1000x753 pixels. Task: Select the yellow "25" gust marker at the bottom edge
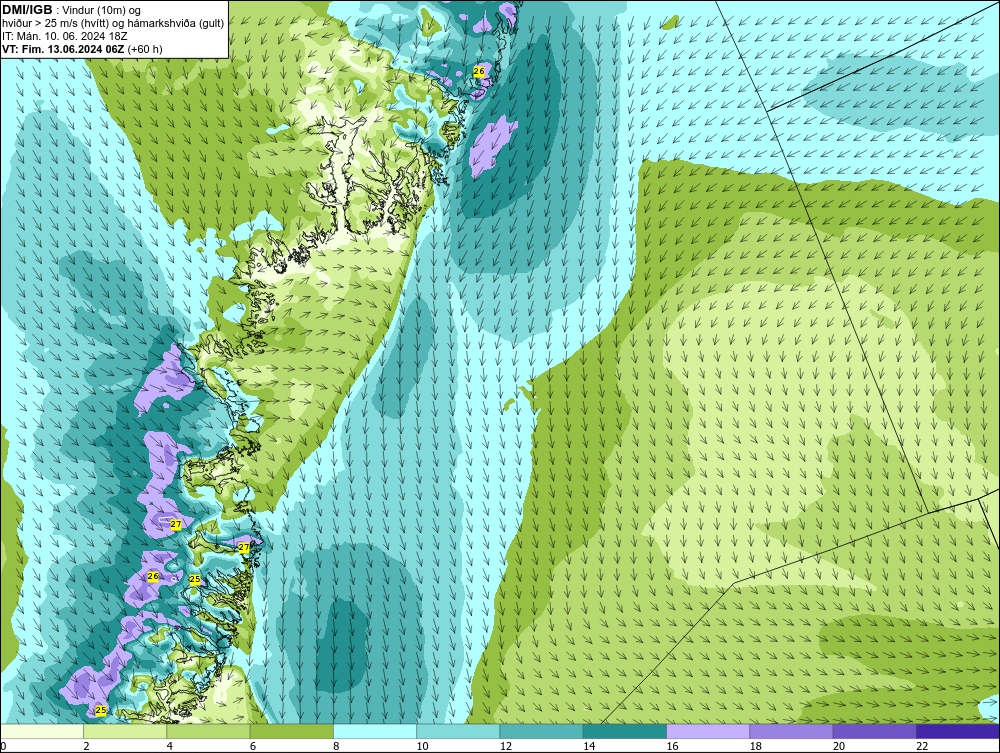pyautogui.click(x=101, y=710)
